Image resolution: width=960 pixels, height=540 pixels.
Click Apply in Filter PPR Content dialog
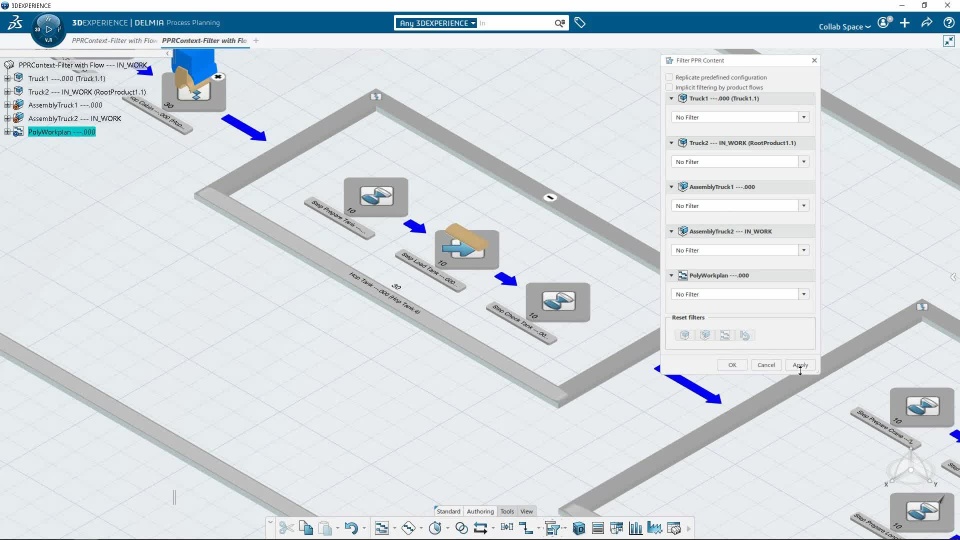click(x=800, y=365)
